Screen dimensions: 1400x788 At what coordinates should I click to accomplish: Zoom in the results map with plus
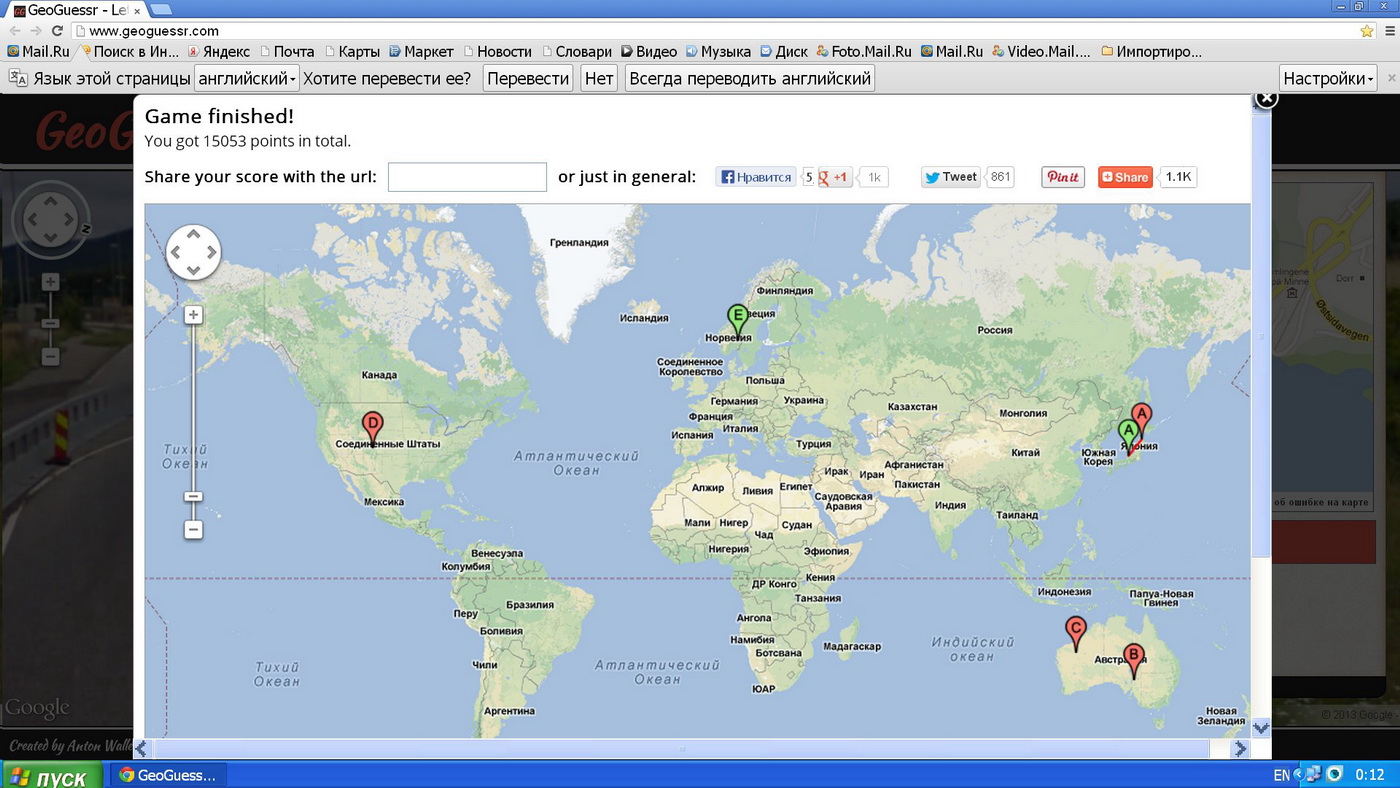(194, 315)
